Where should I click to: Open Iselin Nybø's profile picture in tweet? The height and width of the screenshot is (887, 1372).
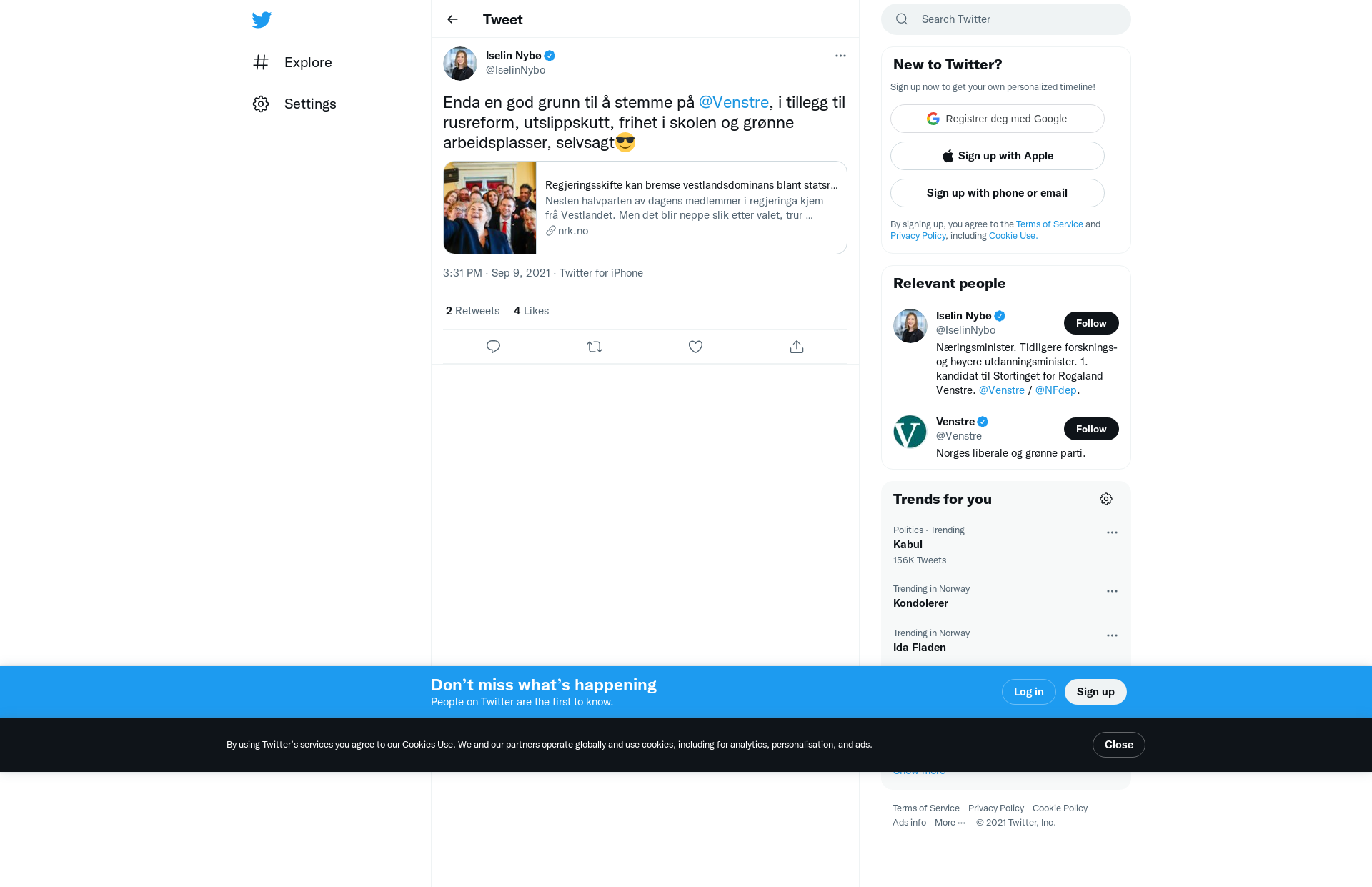click(460, 64)
